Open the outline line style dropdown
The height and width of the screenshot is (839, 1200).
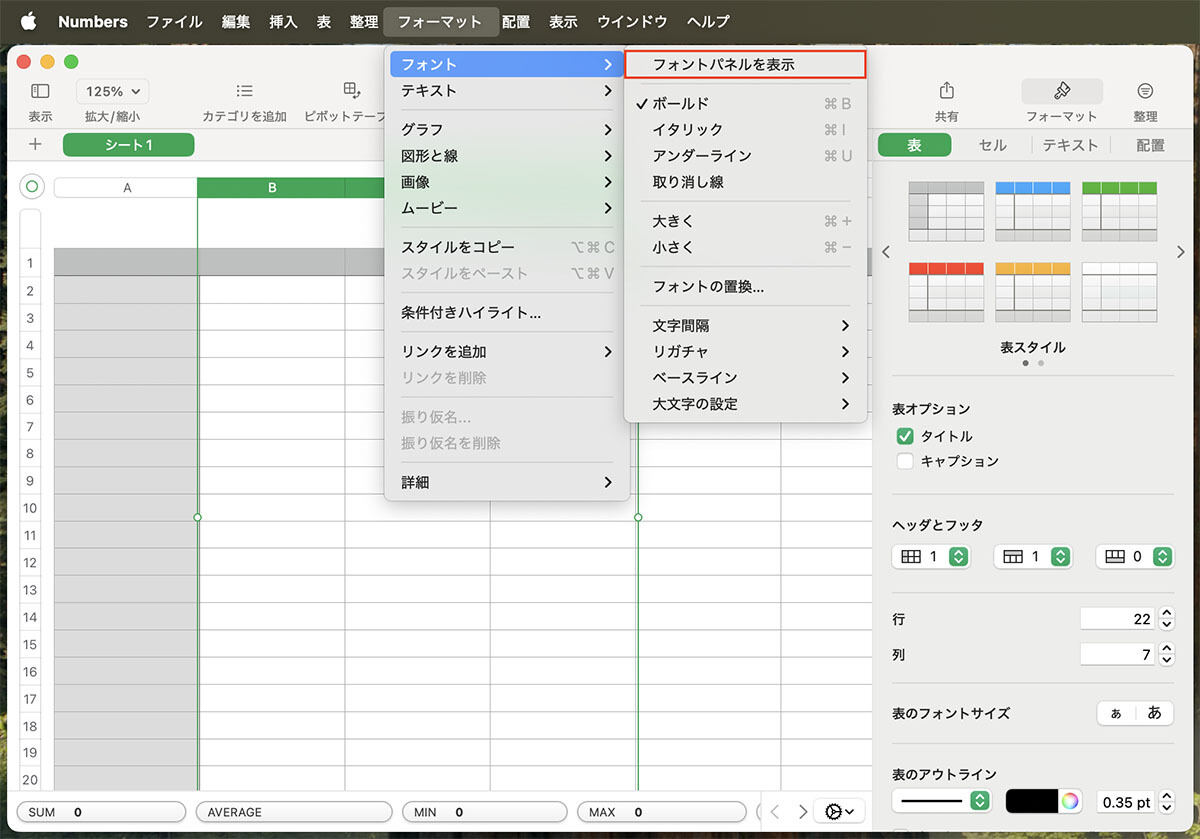(941, 801)
